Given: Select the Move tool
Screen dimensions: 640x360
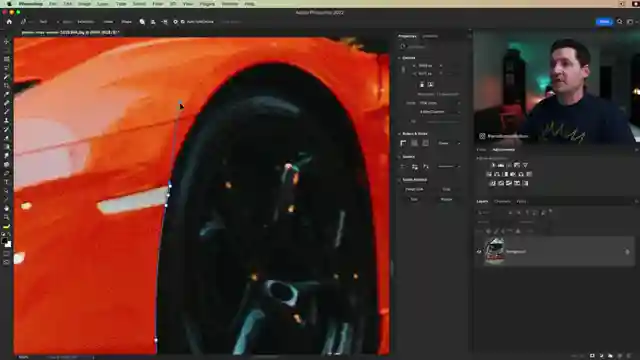Looking at the screenshot, I should [x=7, y=42].
